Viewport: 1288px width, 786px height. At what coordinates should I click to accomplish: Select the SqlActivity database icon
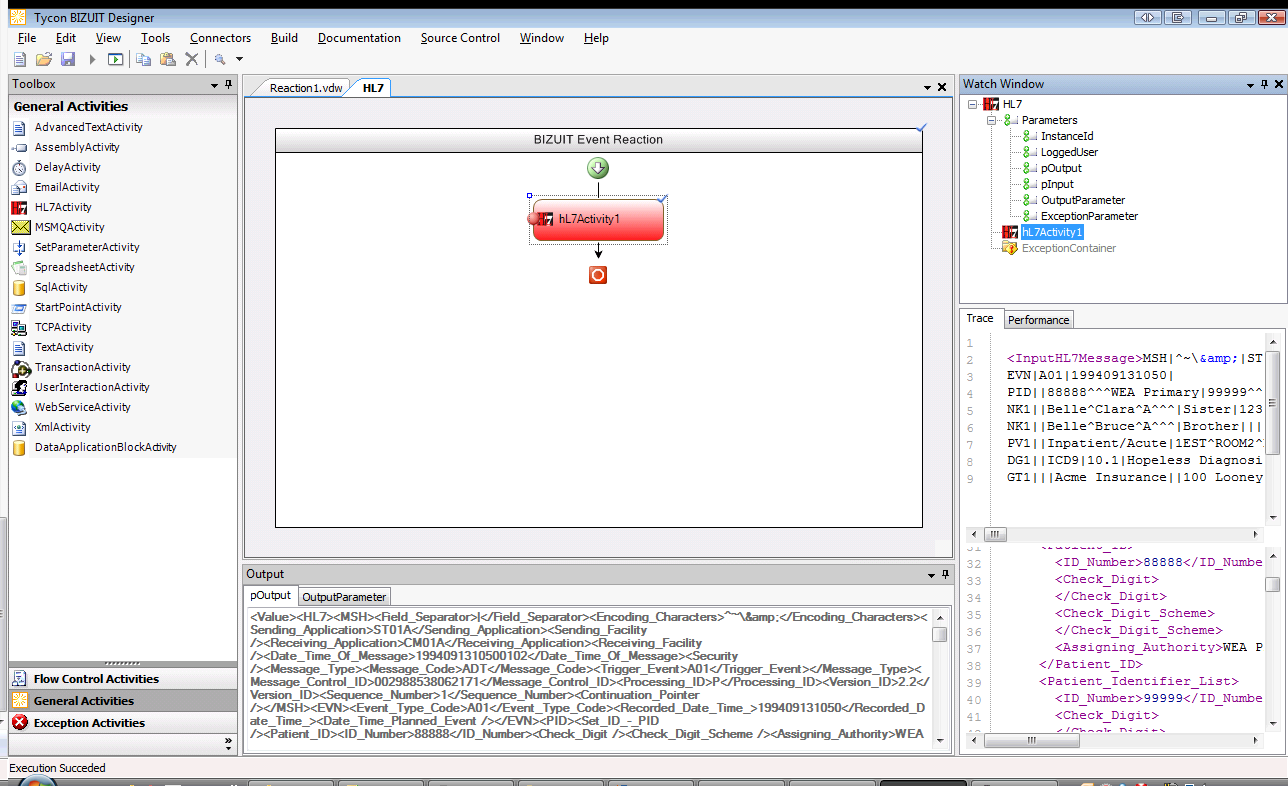pyautogui.click(x=19, y=287)
